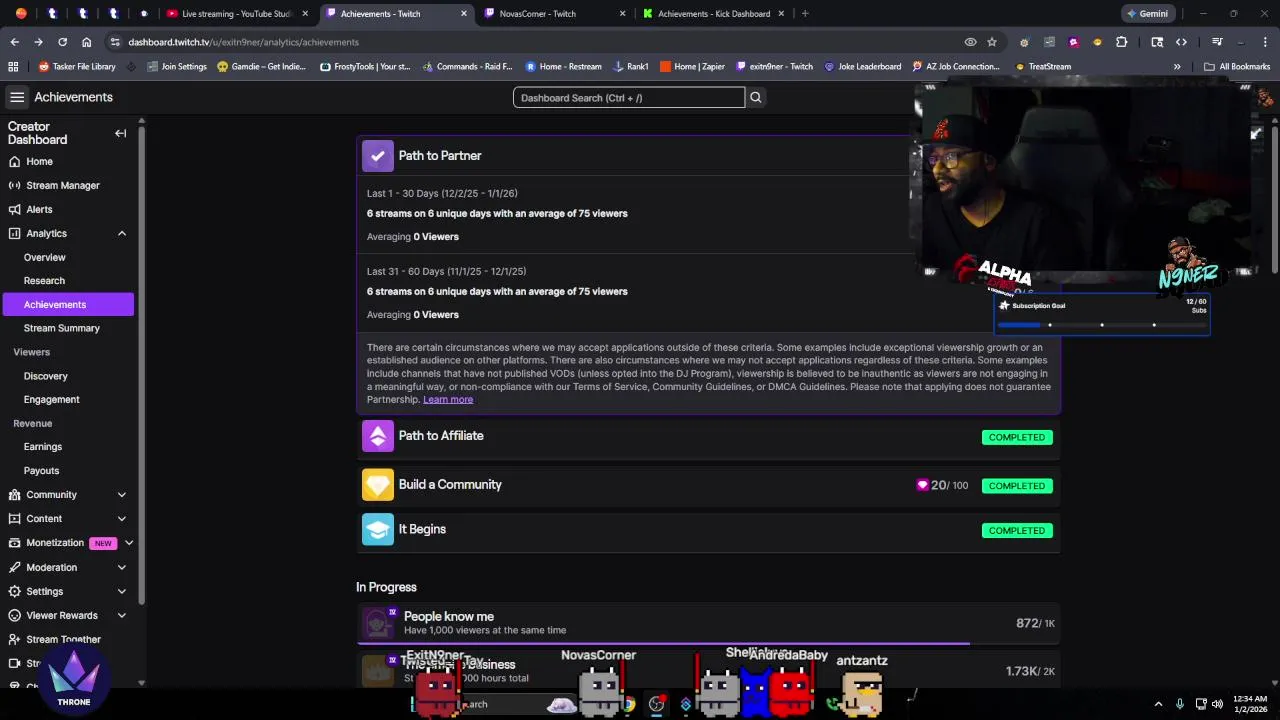Expand the Moderation sidebar section
This screenshot has height=720, width=1280.
click(122, 567)
